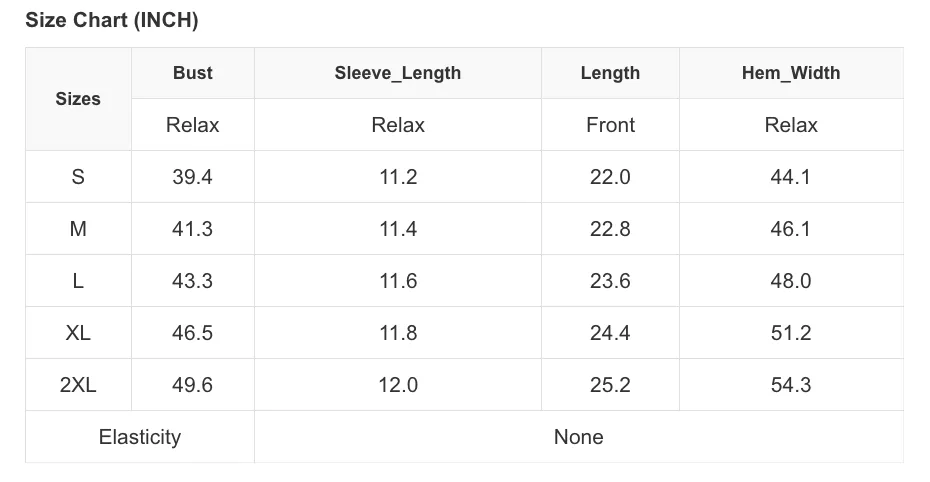Click the Bust column header
930x482 pixels.
click(193, 73)
